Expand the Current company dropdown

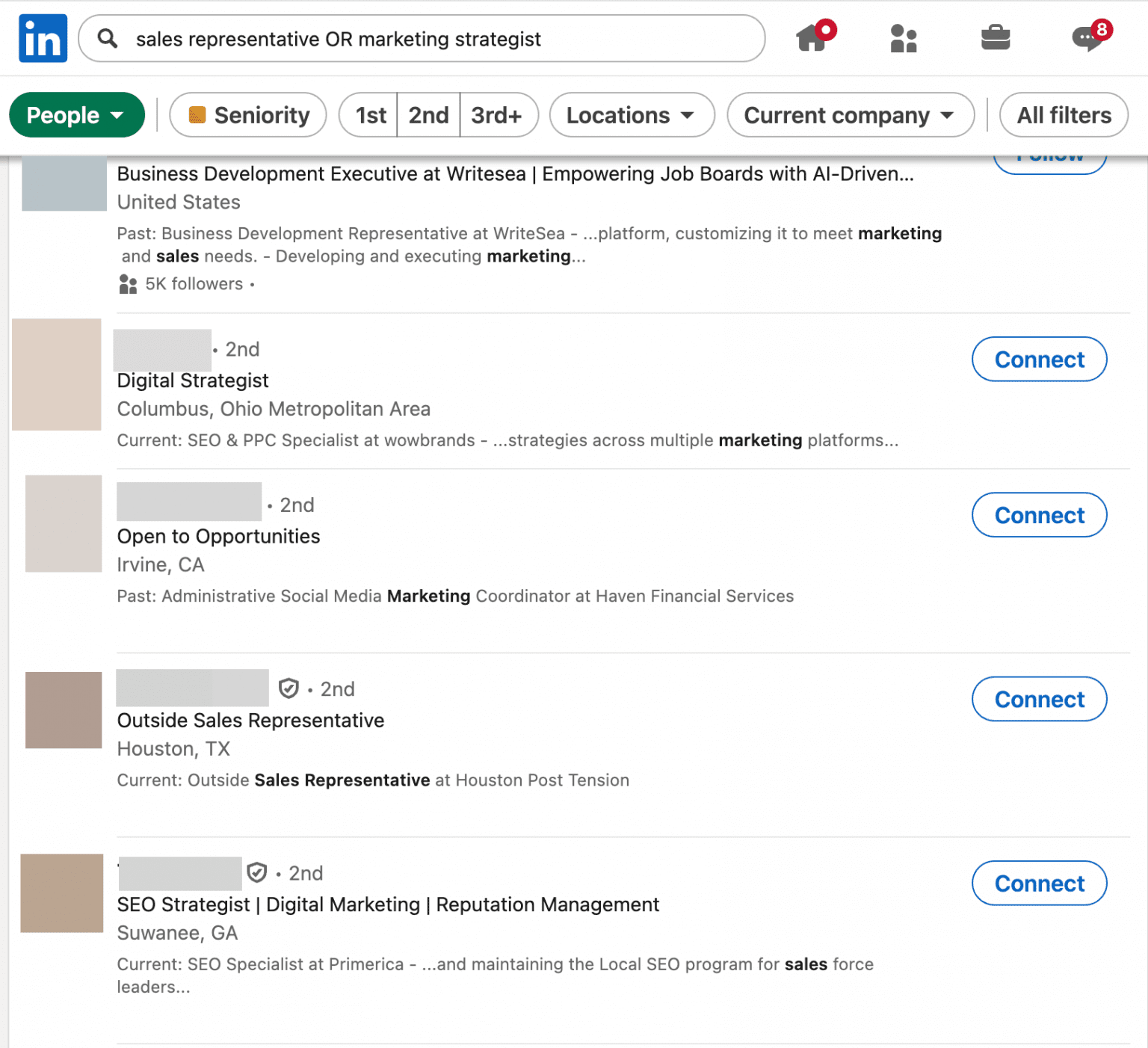pos(850,115)
